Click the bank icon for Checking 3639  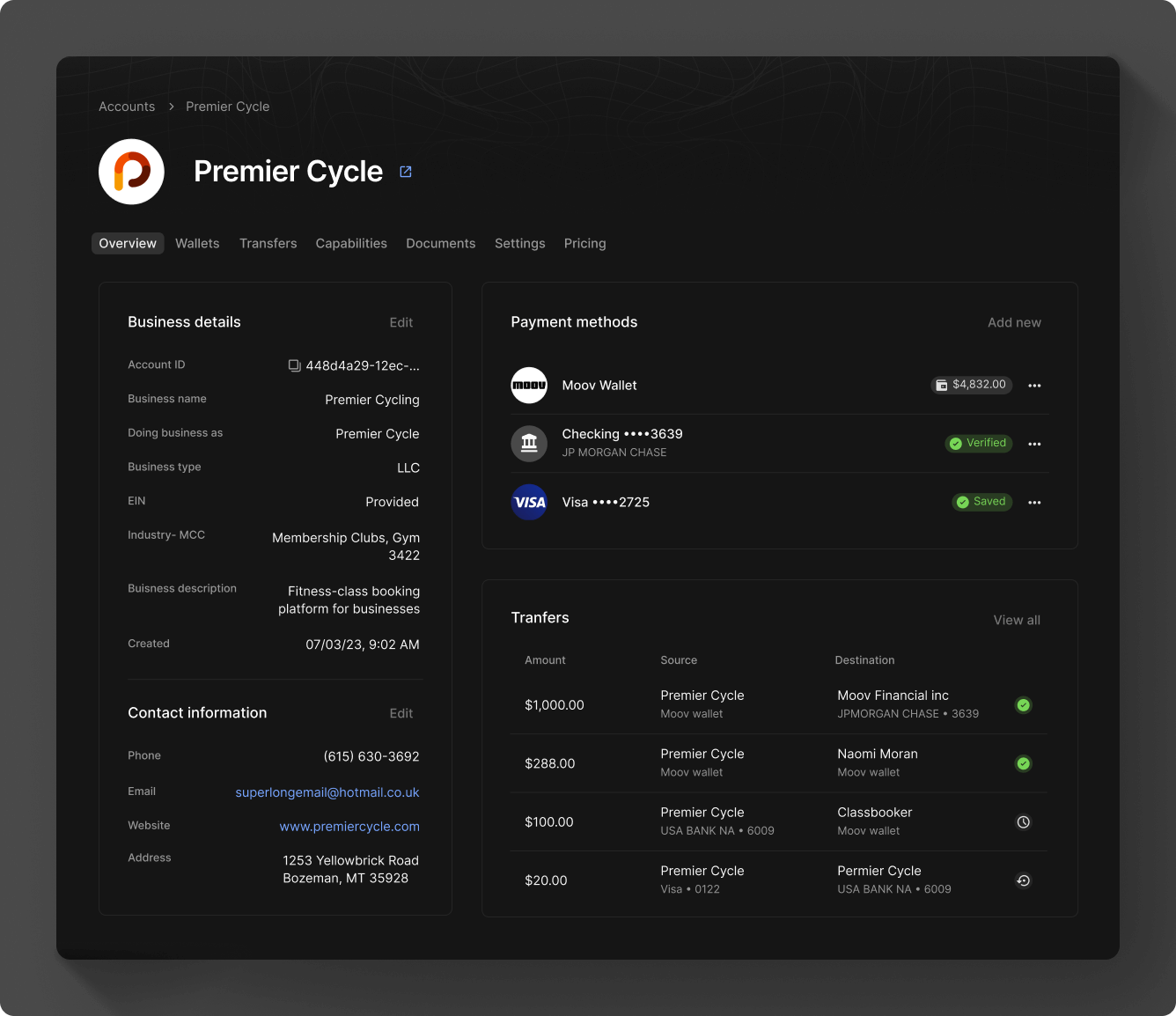coord(529,443)
